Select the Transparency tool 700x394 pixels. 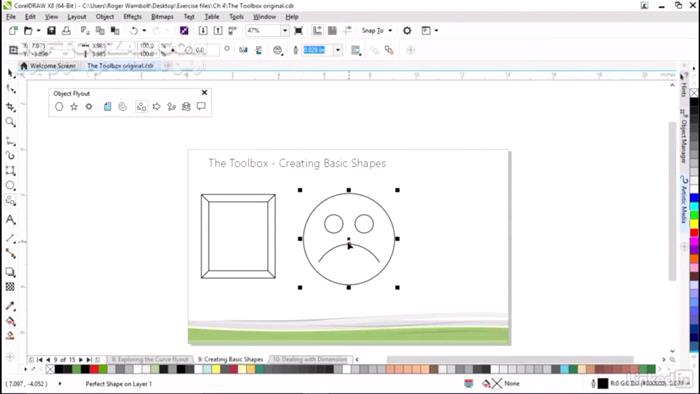(11, 286)
